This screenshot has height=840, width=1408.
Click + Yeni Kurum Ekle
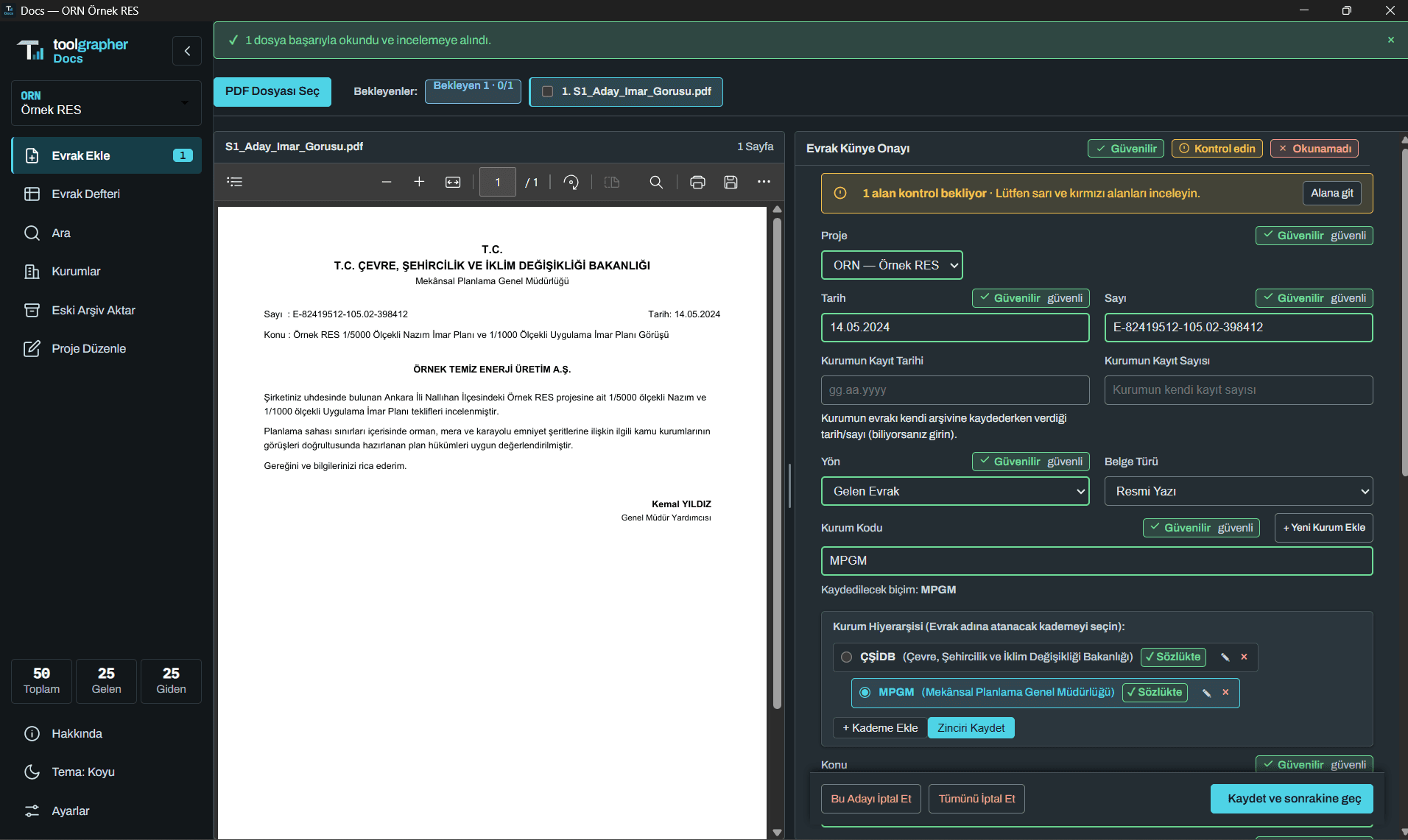coord(1323,527)
